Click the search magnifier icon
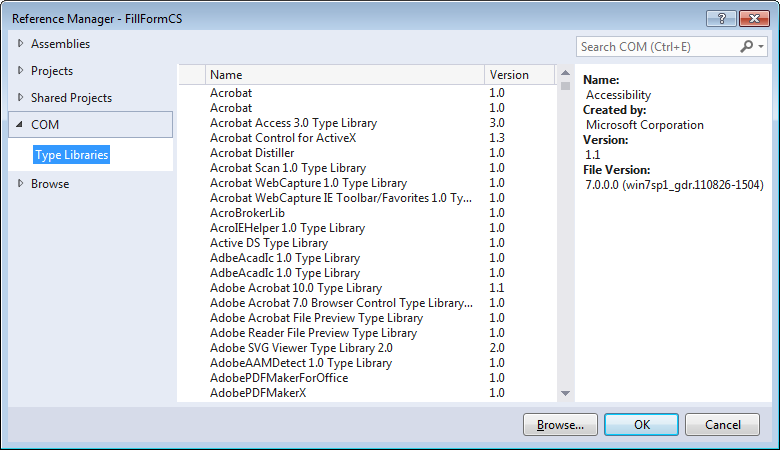 746,47
